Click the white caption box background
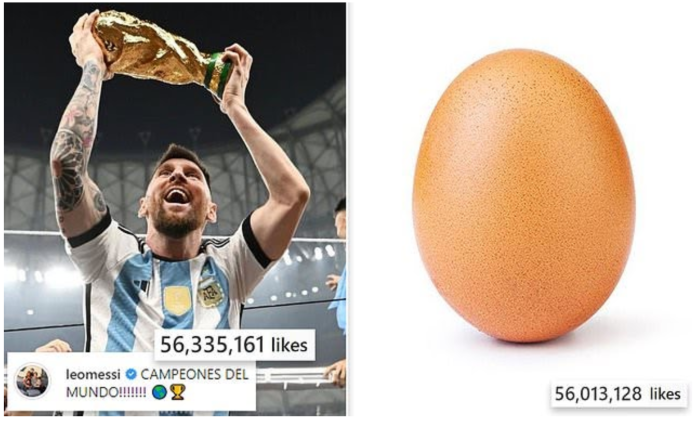 click(131, 382)
